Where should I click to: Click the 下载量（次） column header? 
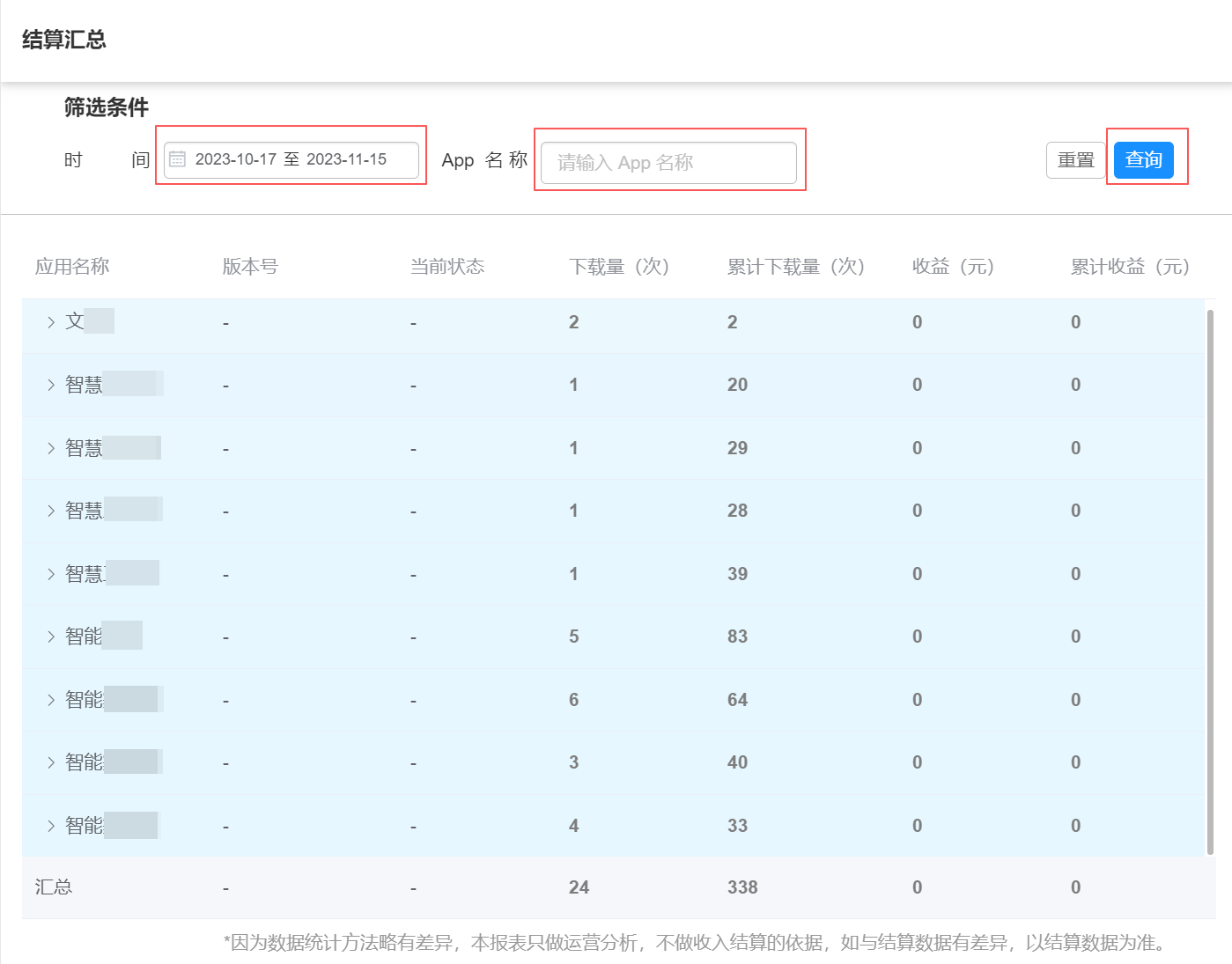coord(619,267)
